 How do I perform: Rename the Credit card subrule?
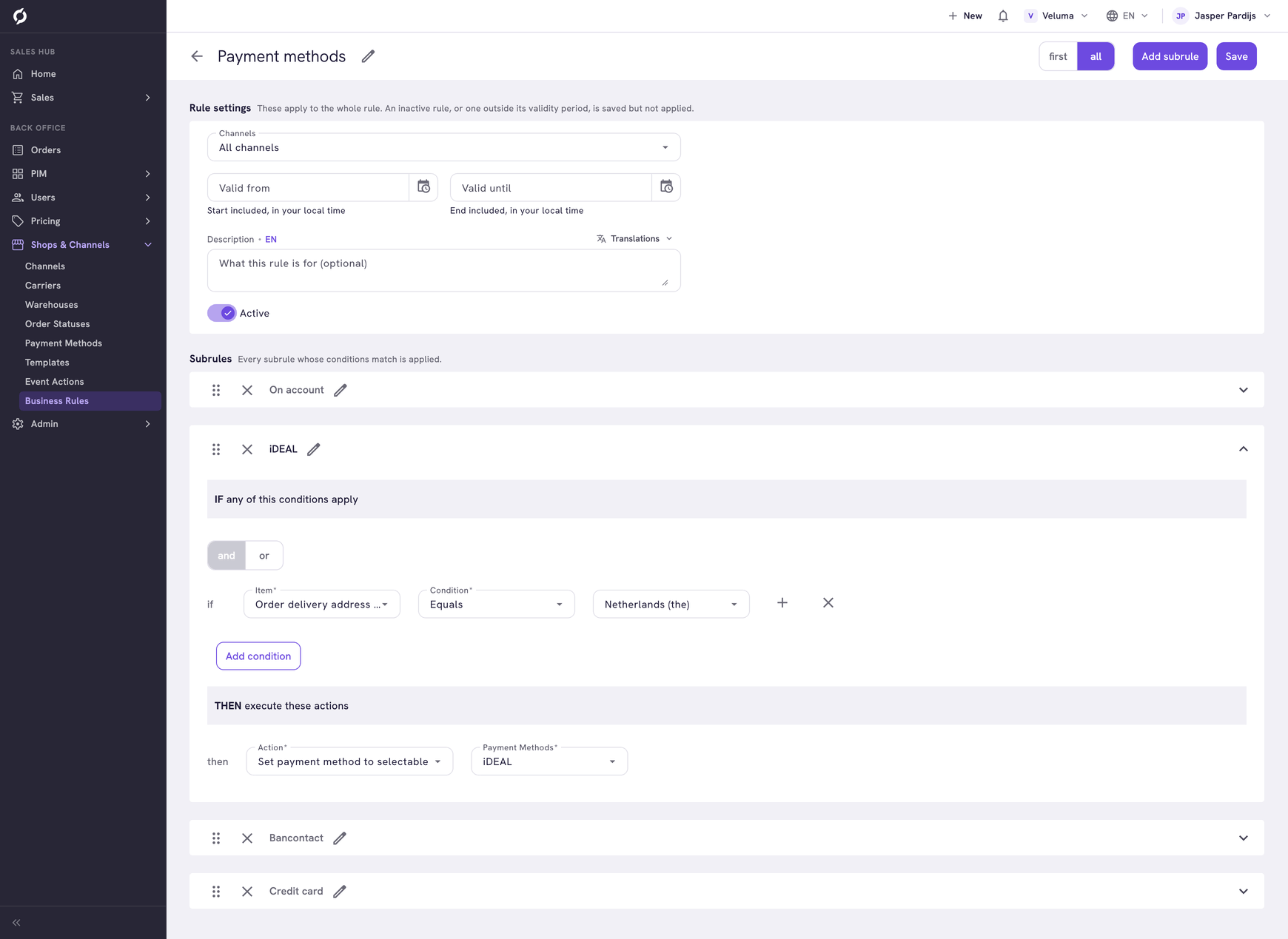coord(340,892)
